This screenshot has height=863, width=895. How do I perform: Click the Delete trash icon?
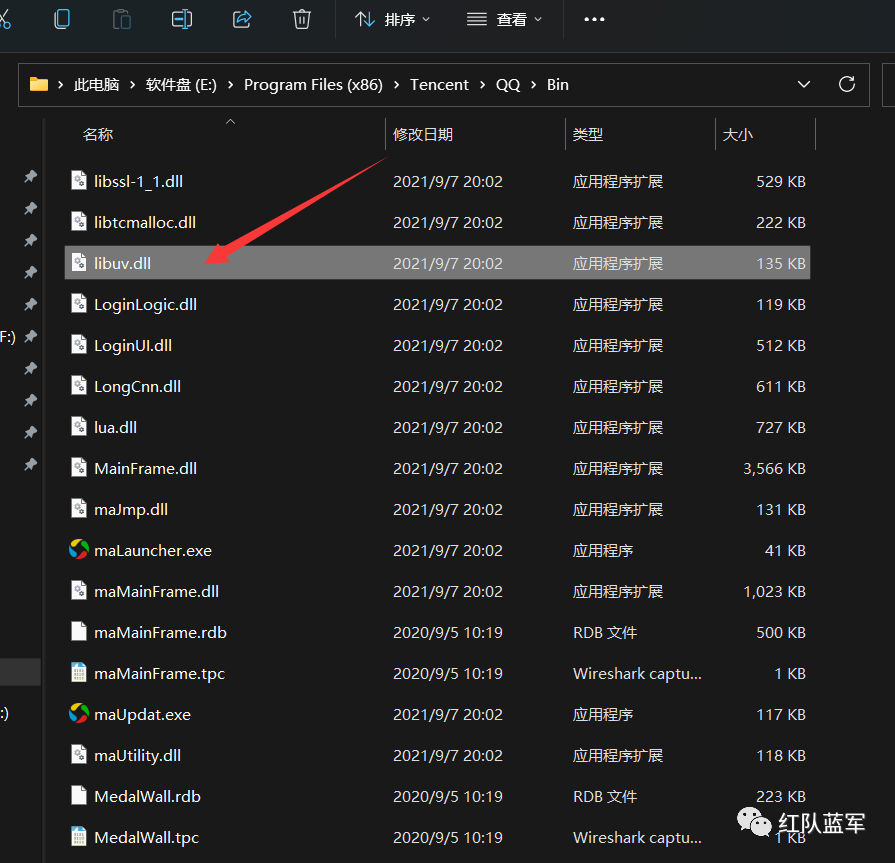tap(301, 19)
